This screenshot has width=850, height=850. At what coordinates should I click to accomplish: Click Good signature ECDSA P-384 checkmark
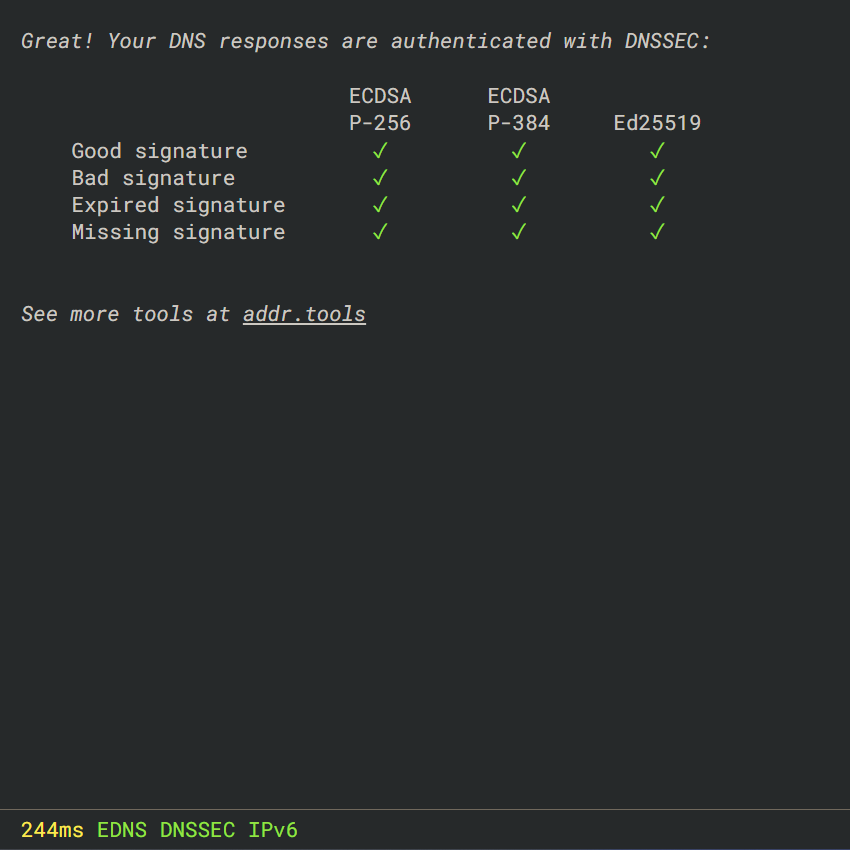click(x=518, y=151)
